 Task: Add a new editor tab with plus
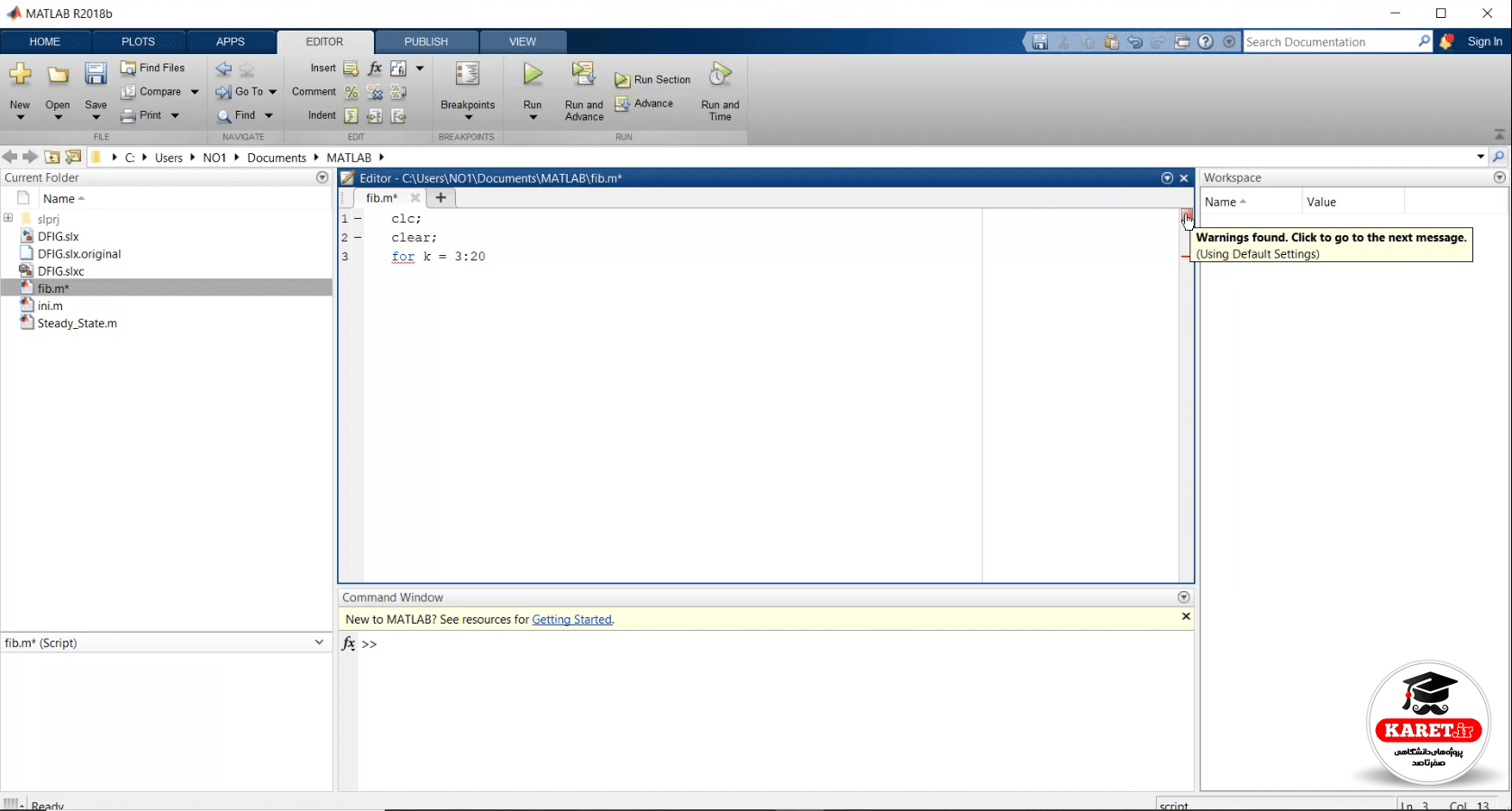441,198
